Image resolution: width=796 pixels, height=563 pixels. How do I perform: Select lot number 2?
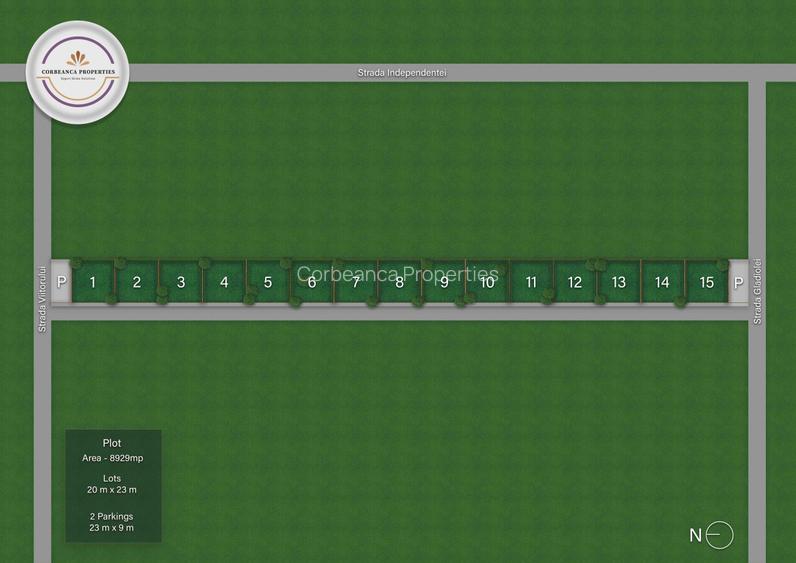137,282
